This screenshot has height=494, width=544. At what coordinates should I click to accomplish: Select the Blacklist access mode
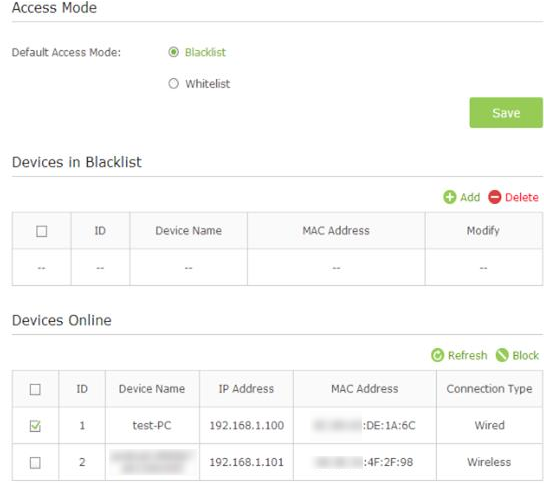pyautogui.click(x=173, y=52)
